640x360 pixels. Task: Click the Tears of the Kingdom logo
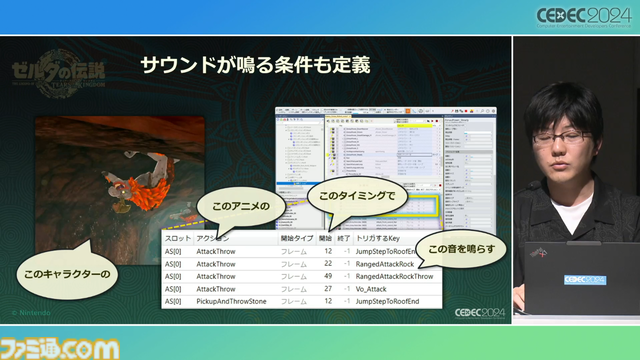tap(58, 73)
